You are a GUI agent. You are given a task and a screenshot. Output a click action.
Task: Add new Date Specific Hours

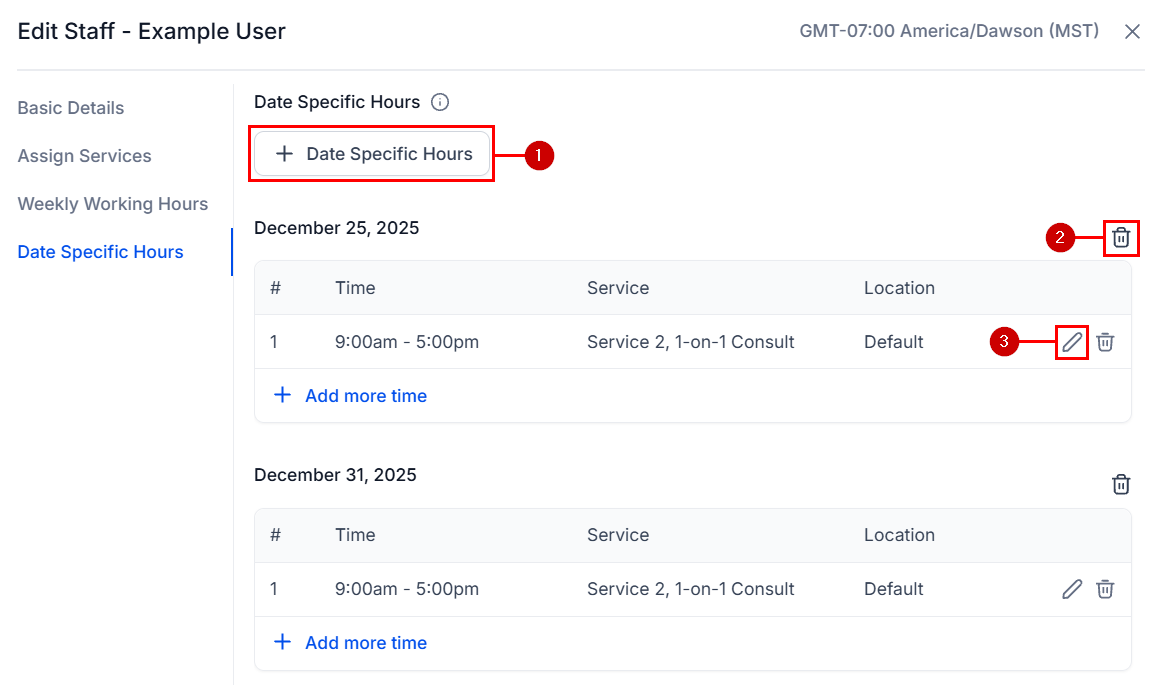(x=371, y=153)
